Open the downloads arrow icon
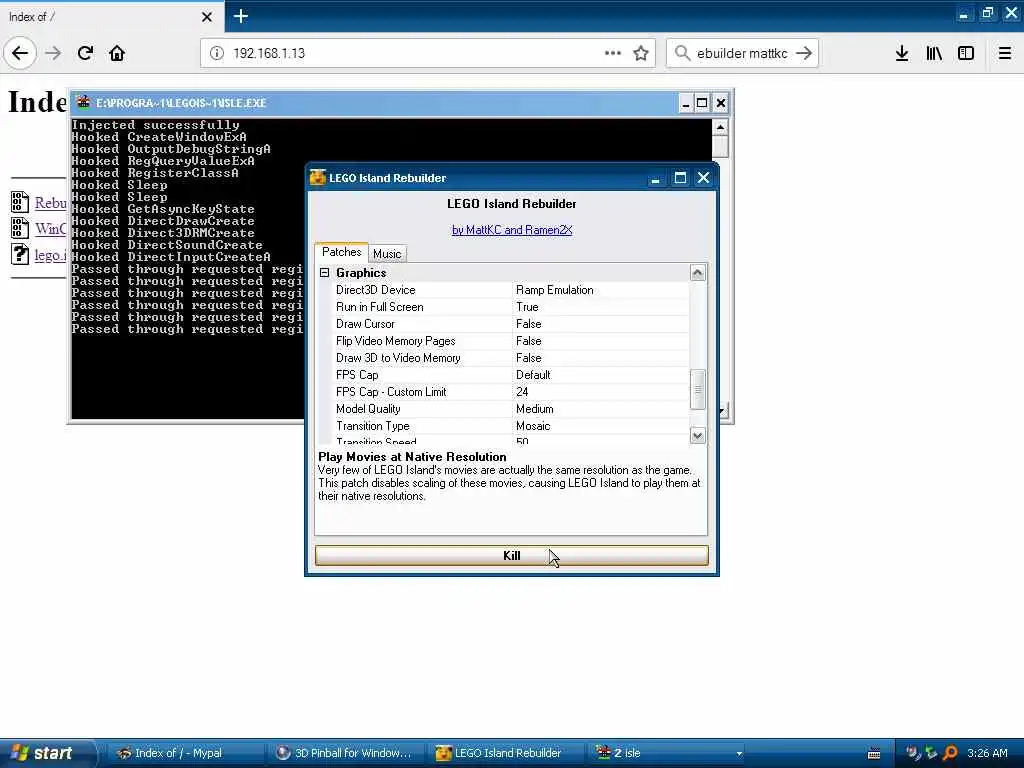Viewport: 1024px width, 768px height. (x=902, y=53)
